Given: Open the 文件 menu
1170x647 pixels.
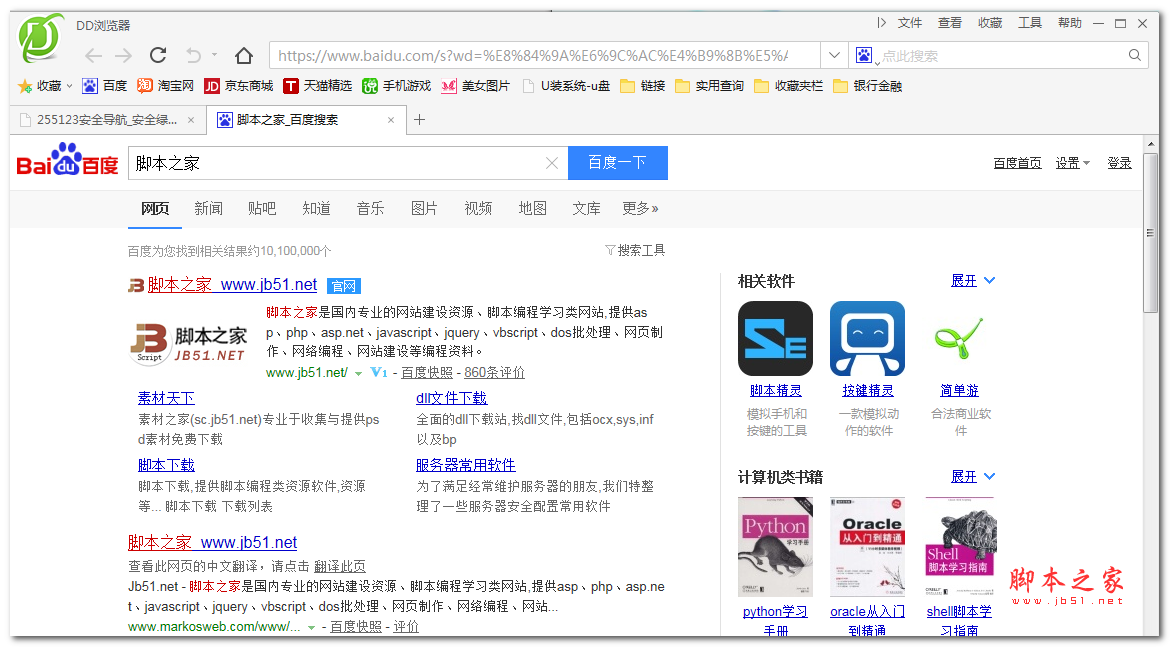Looking at the screenshot, I should pos(910,23).
